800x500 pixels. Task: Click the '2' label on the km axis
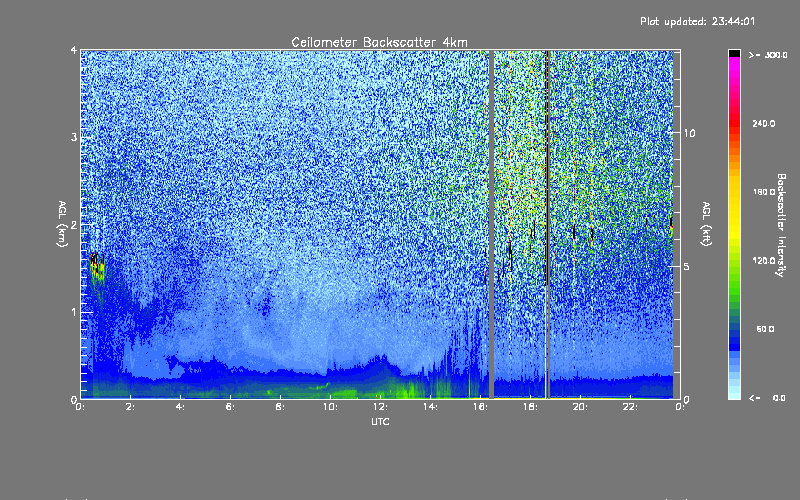[74, 224]
